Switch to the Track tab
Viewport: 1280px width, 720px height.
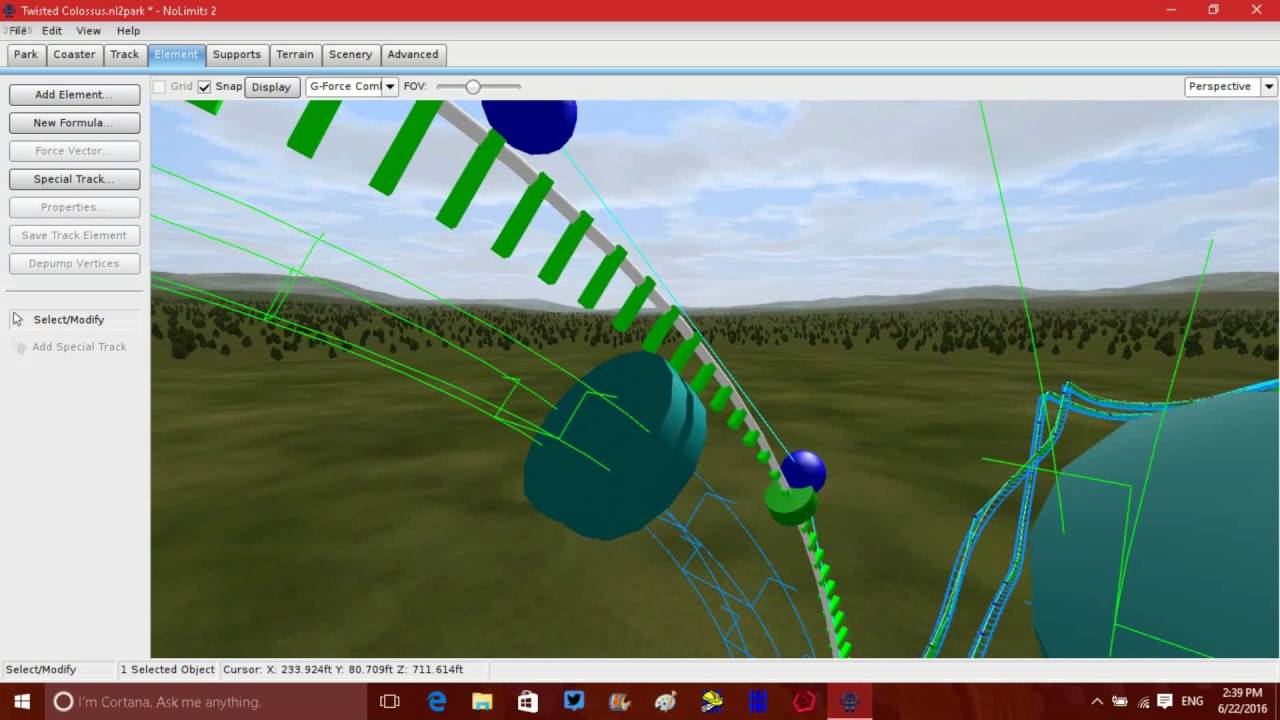click(125, 54)
